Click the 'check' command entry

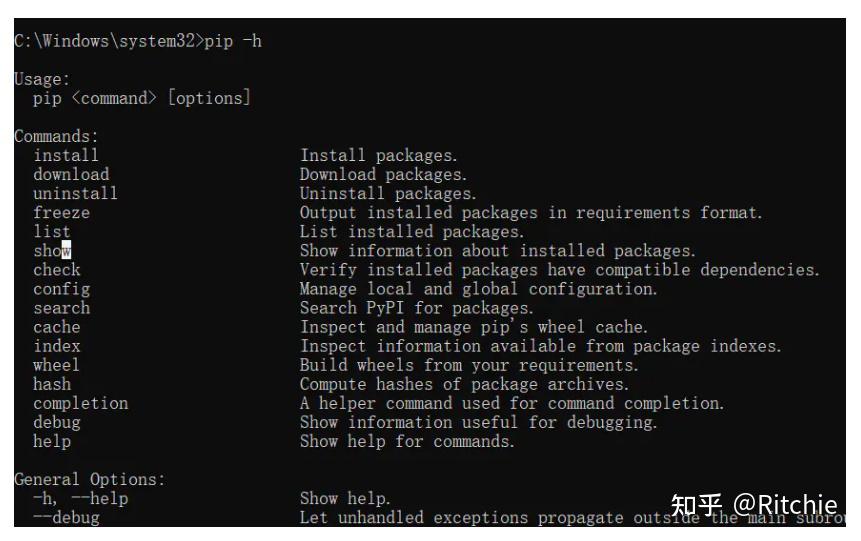[x=57, y=270]
